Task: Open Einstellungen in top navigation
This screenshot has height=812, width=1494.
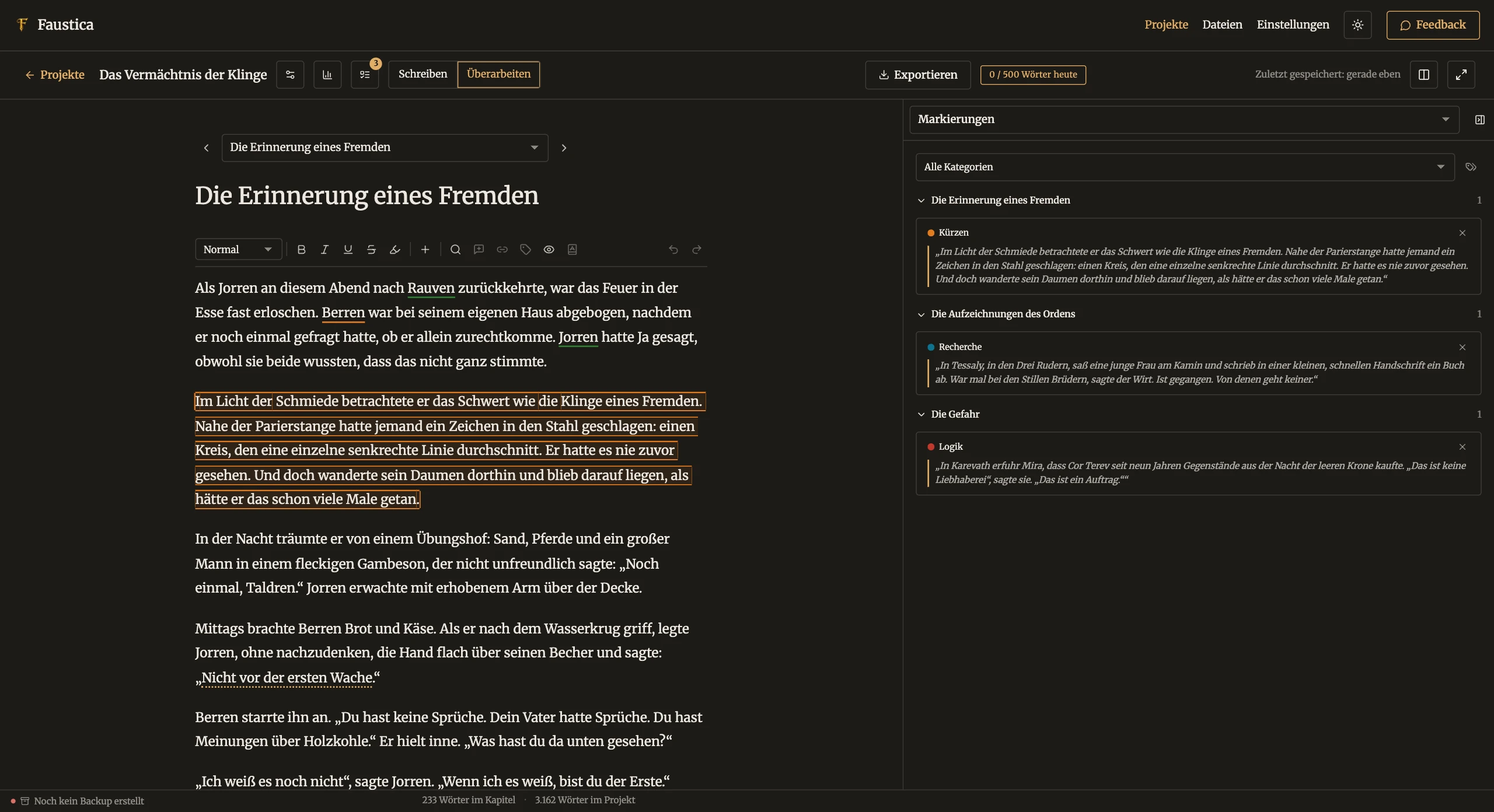Action: click(1293, 24)
